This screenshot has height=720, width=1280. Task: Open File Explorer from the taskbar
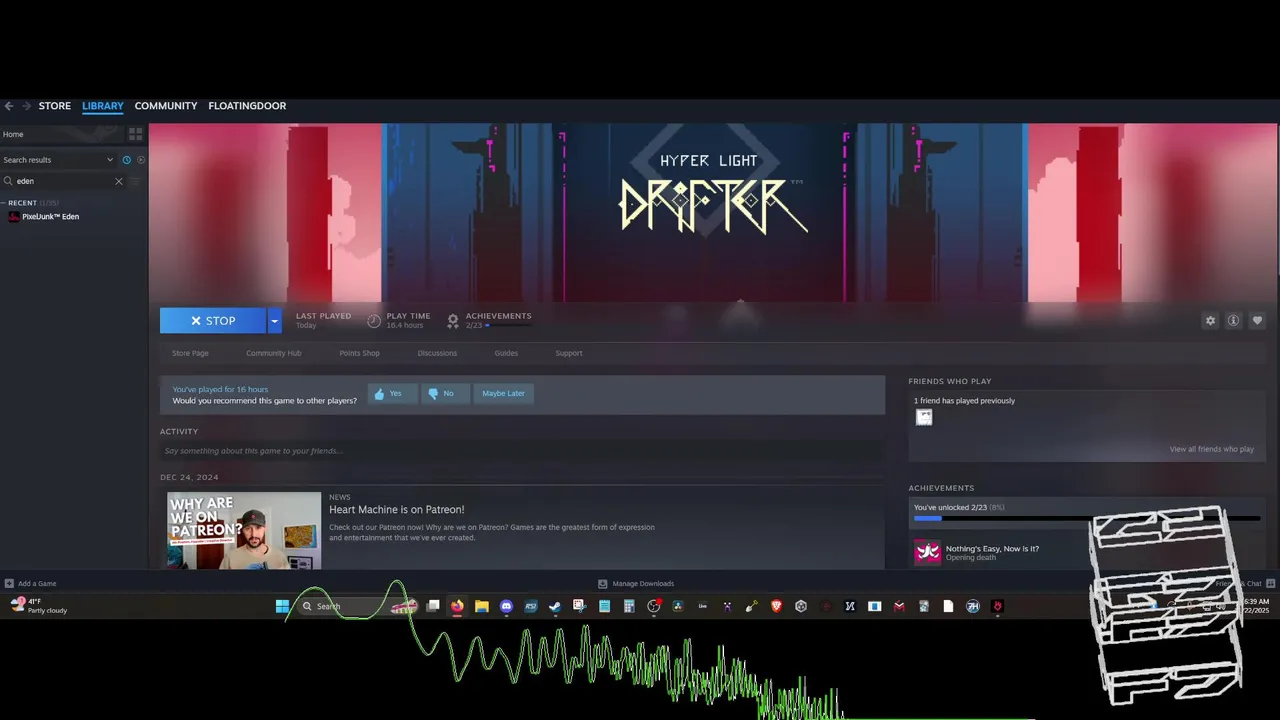tap(482, 606)
